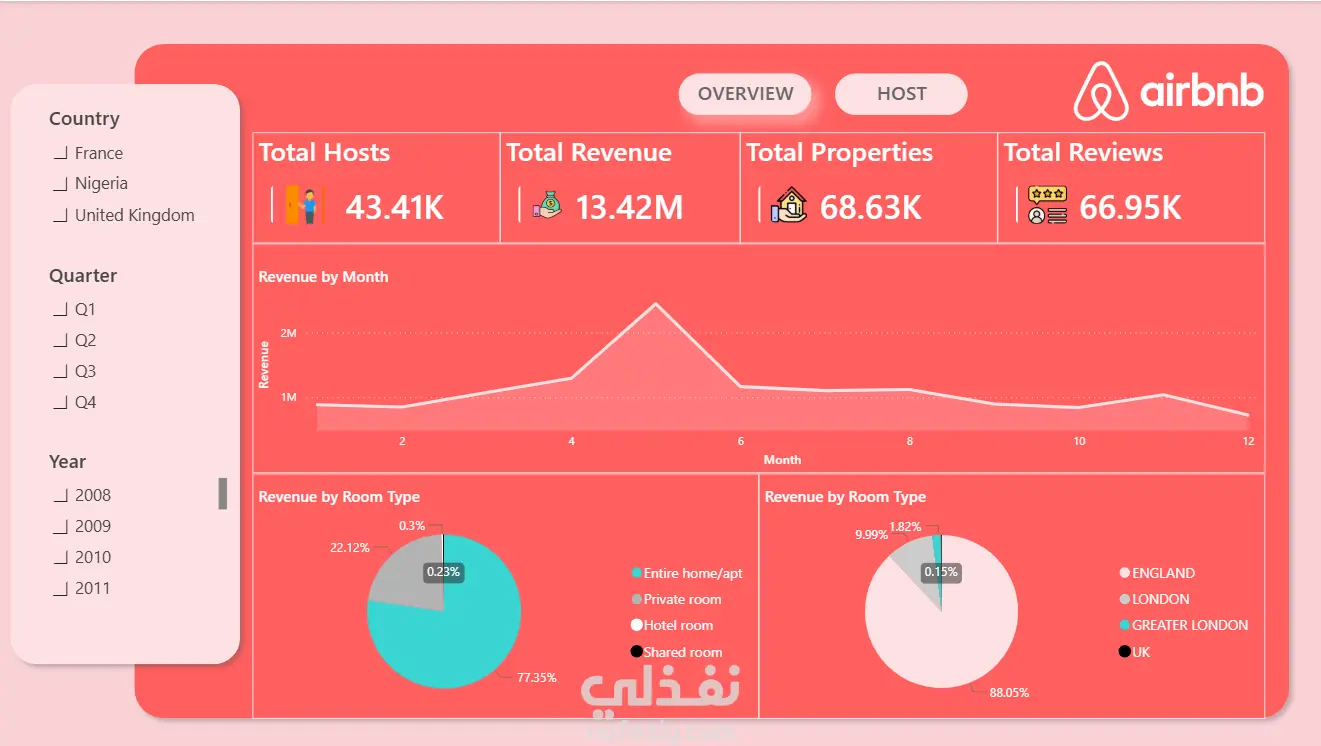Viewport: 1321px width, 746px height.
Task: Click the revenue peak at month 5
Action: tap(656, 304)
